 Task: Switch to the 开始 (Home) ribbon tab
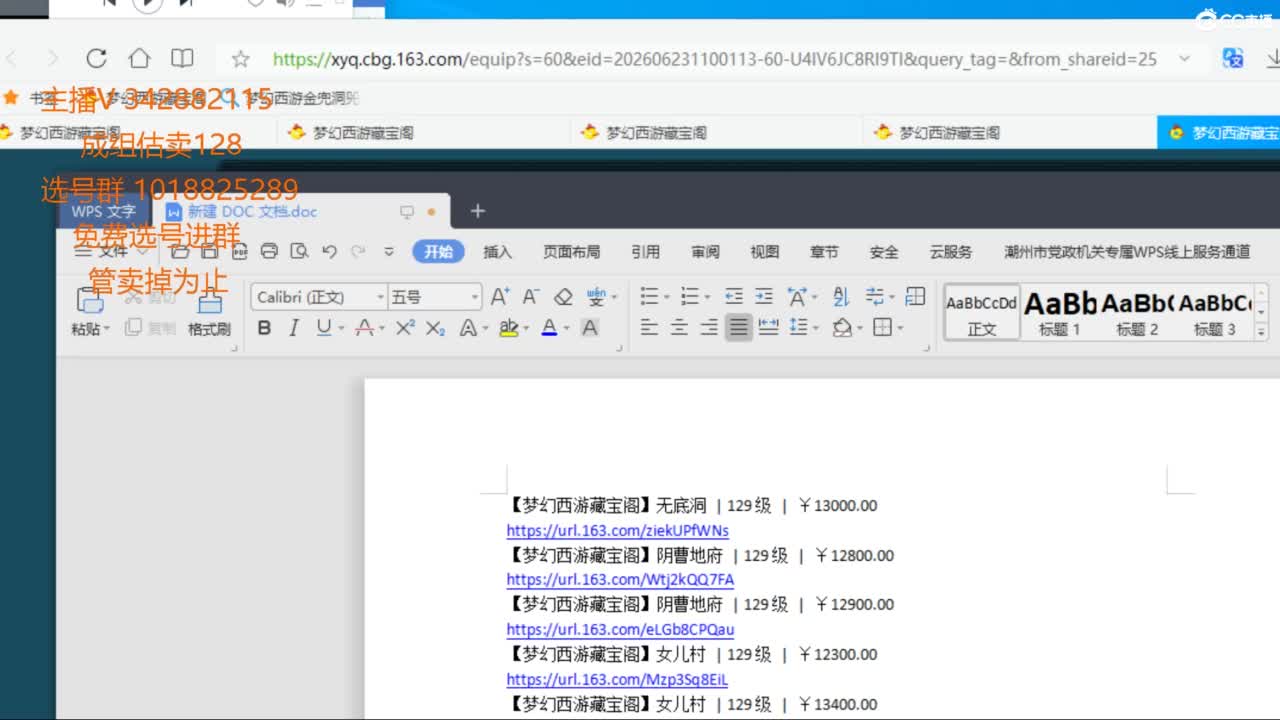point(439,252)
